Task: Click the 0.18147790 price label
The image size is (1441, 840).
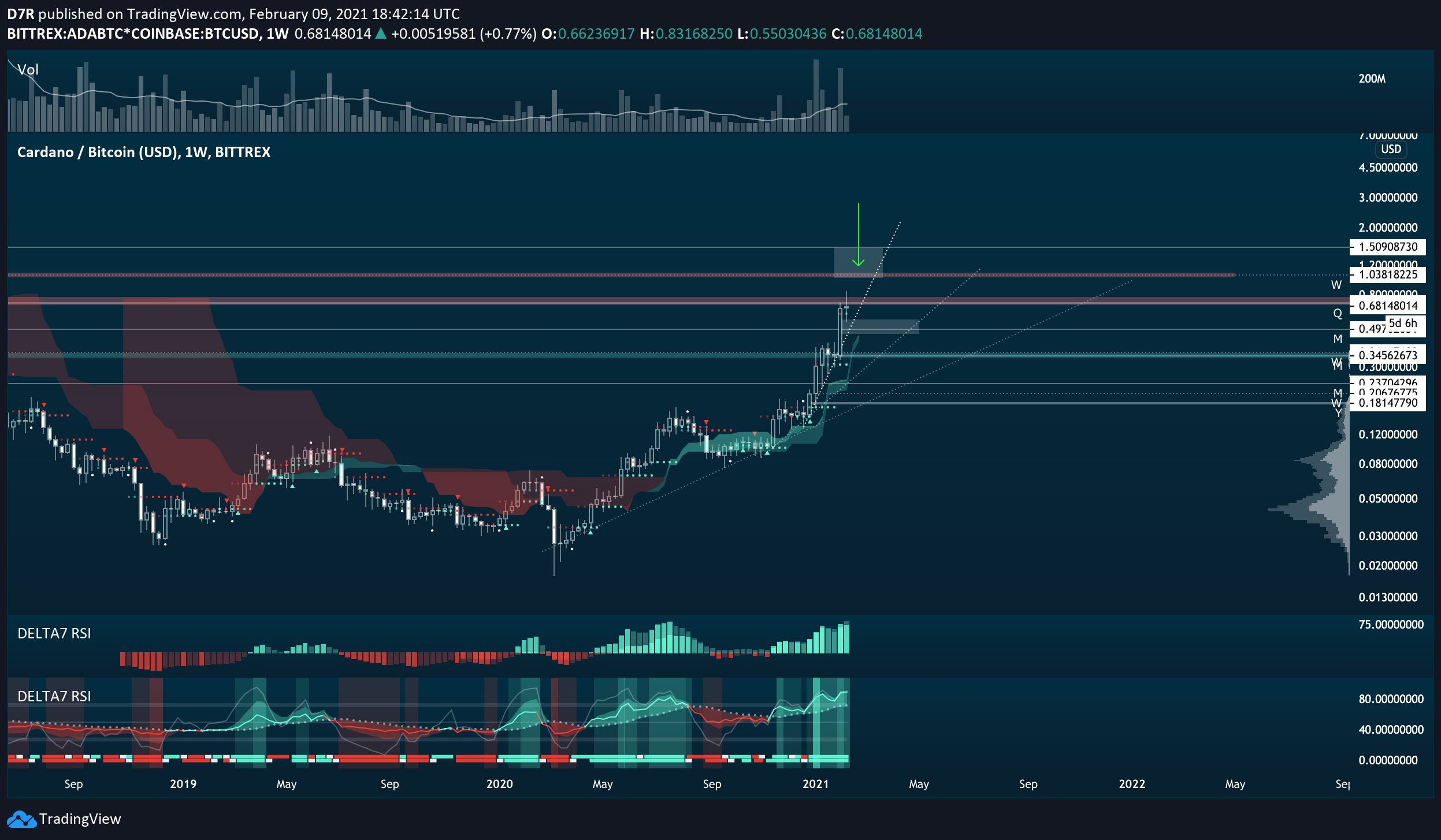Action: pos(1388,403)
